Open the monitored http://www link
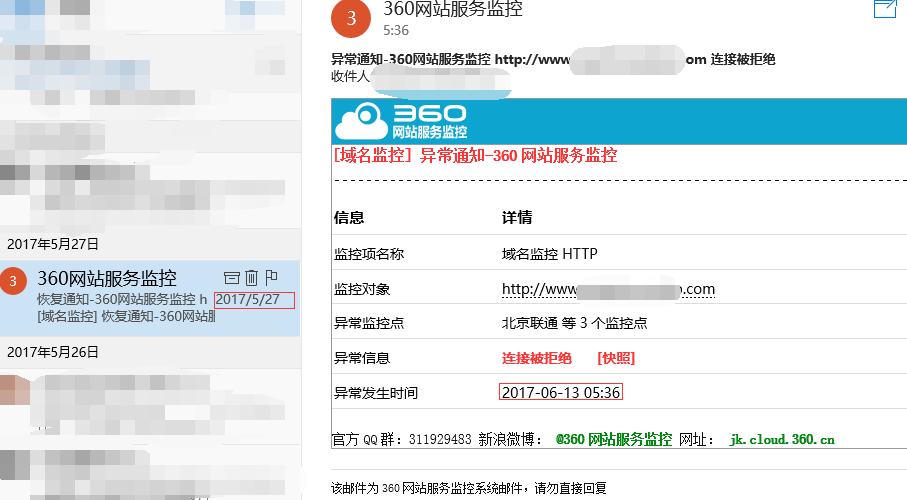 (608, 289)
